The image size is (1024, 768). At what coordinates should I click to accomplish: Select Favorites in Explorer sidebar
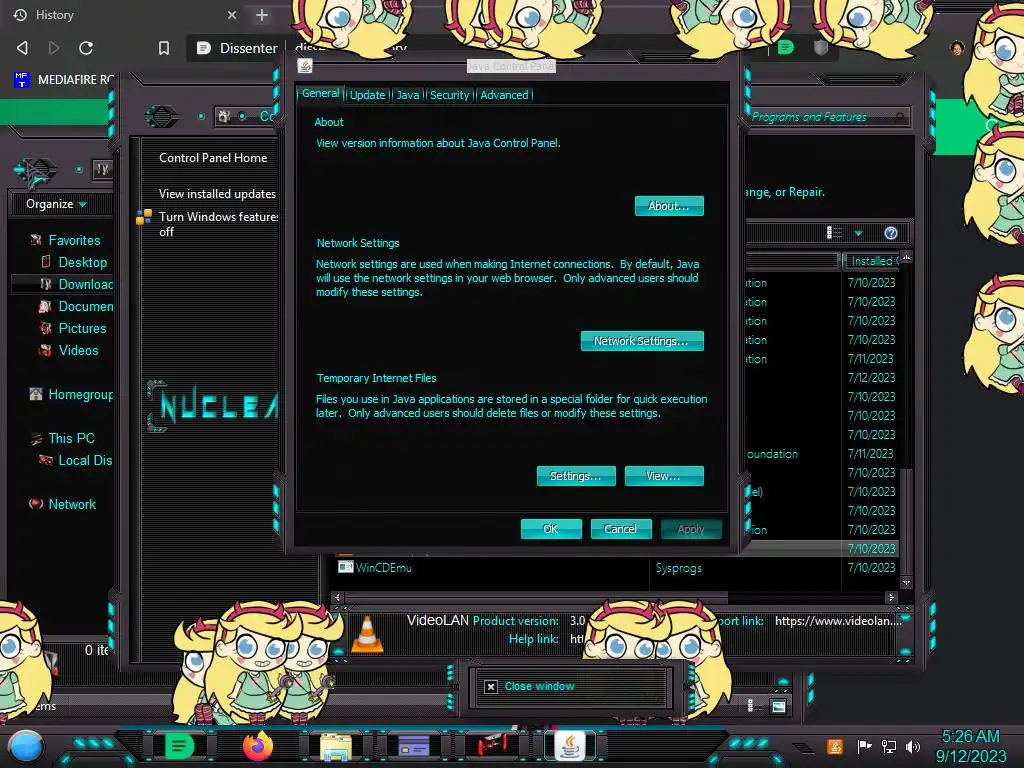point(74,240)
